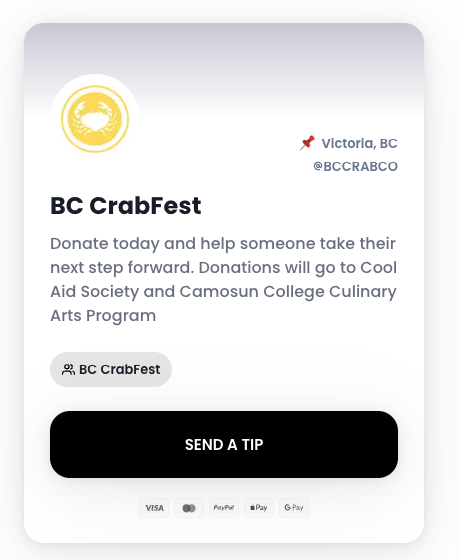Open the BC CrabFest team chip
Viewport: 460px width, 560px height.
click(111, 369)
